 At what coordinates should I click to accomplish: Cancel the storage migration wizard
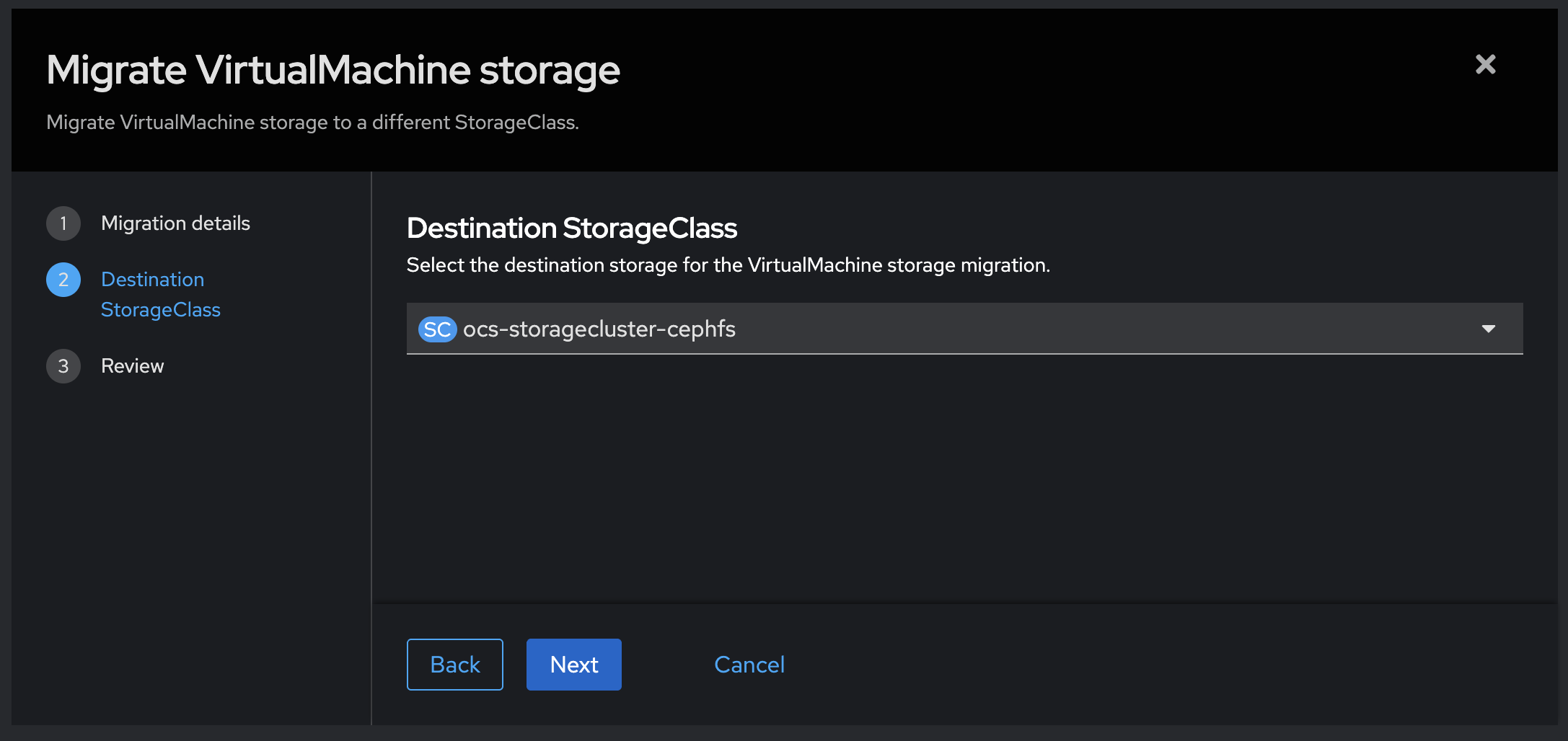[x=749, y=665]
